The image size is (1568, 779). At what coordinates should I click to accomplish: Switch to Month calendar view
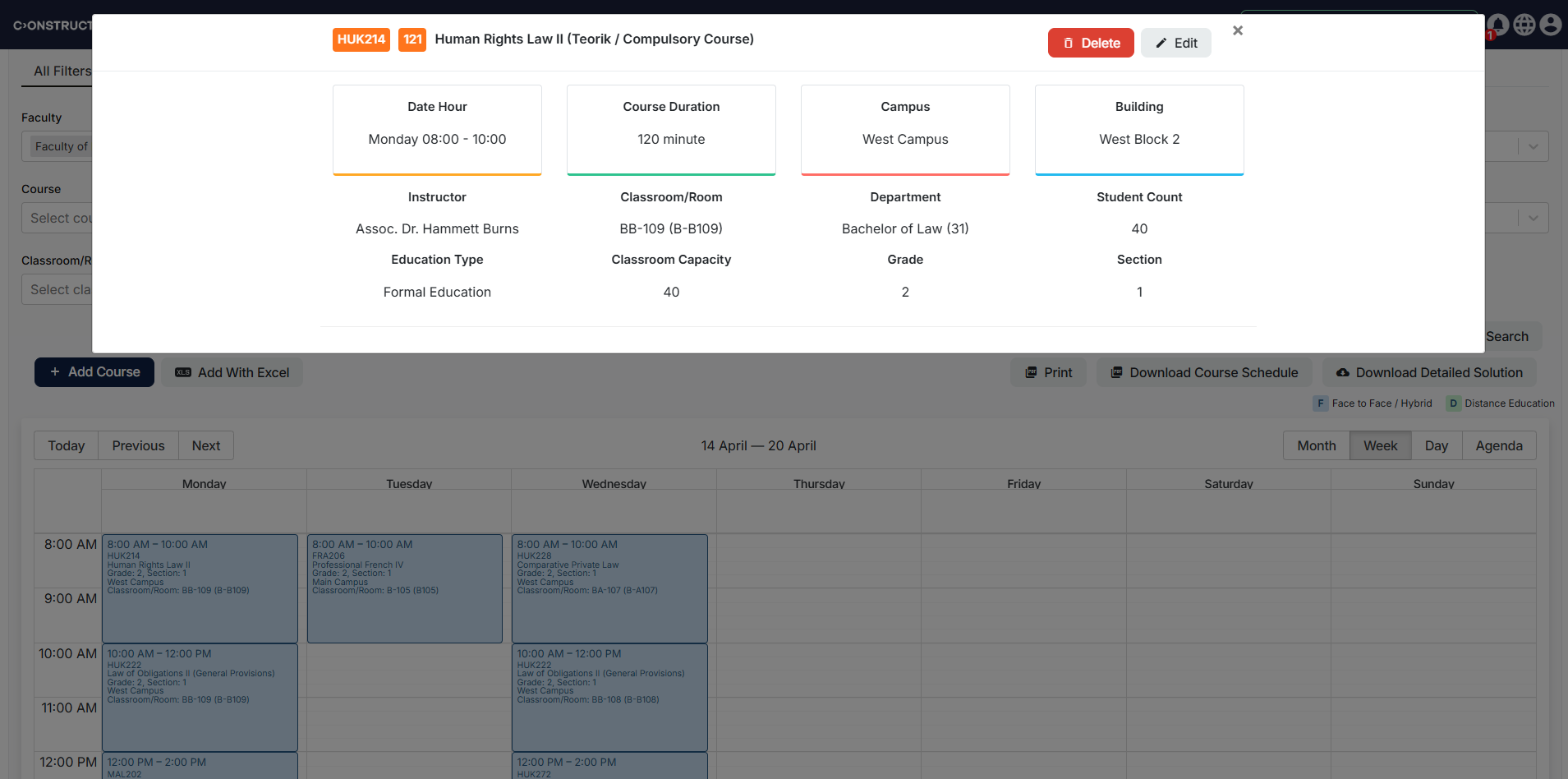[1315, 445]
